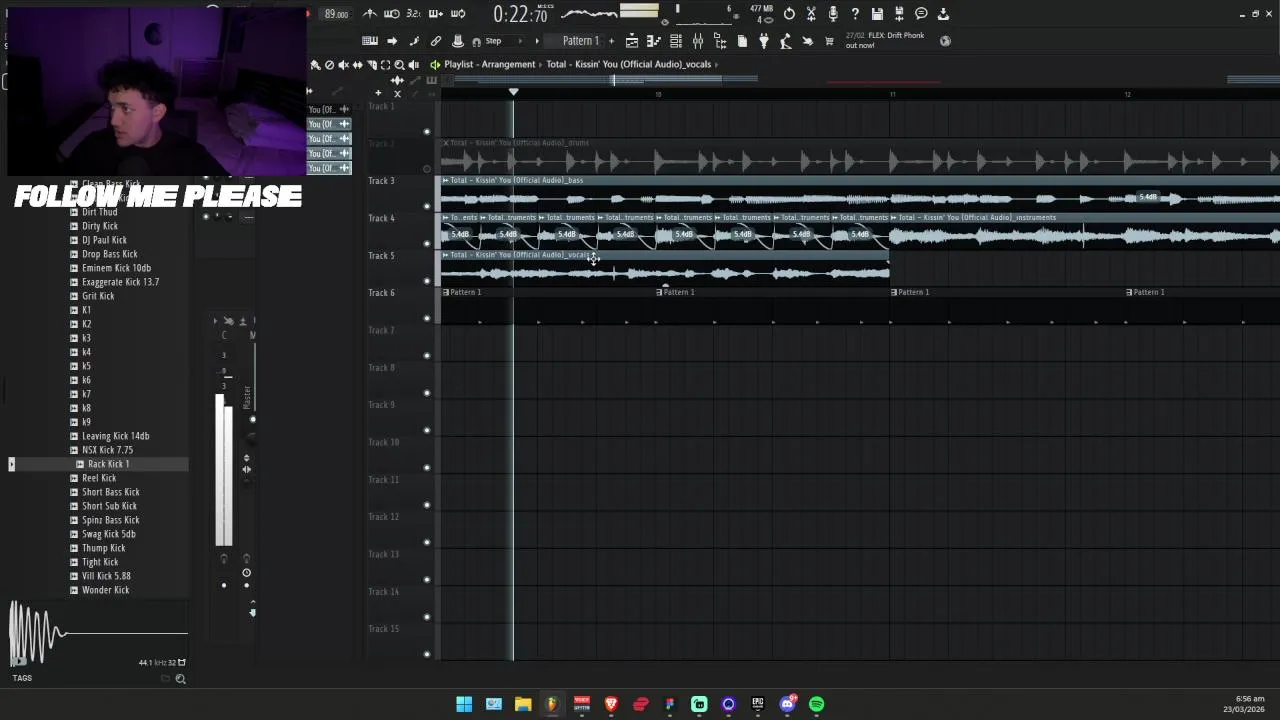Open the chat bubble info icon
The width and height of the screenshot is (1280, 720).
[x=921, y=14]
